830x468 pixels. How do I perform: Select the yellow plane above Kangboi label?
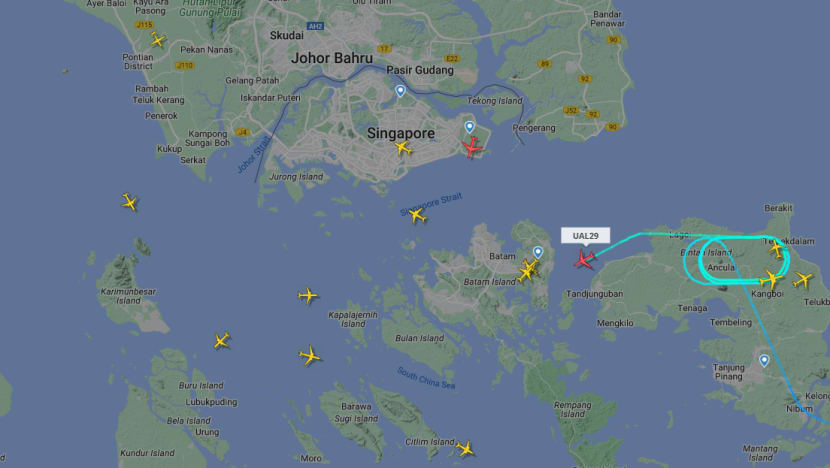(x=771, y=278)
